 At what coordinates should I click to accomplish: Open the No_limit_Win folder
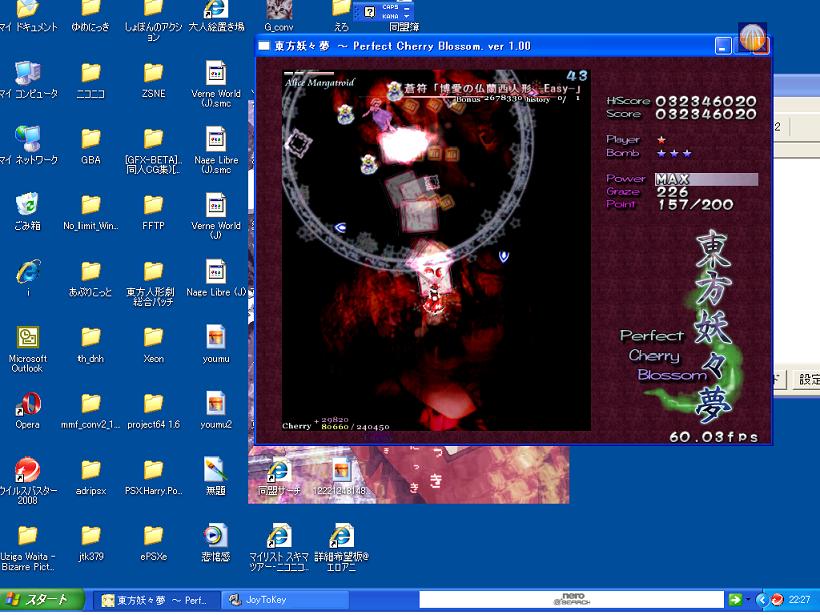click(x=90, y=211)
